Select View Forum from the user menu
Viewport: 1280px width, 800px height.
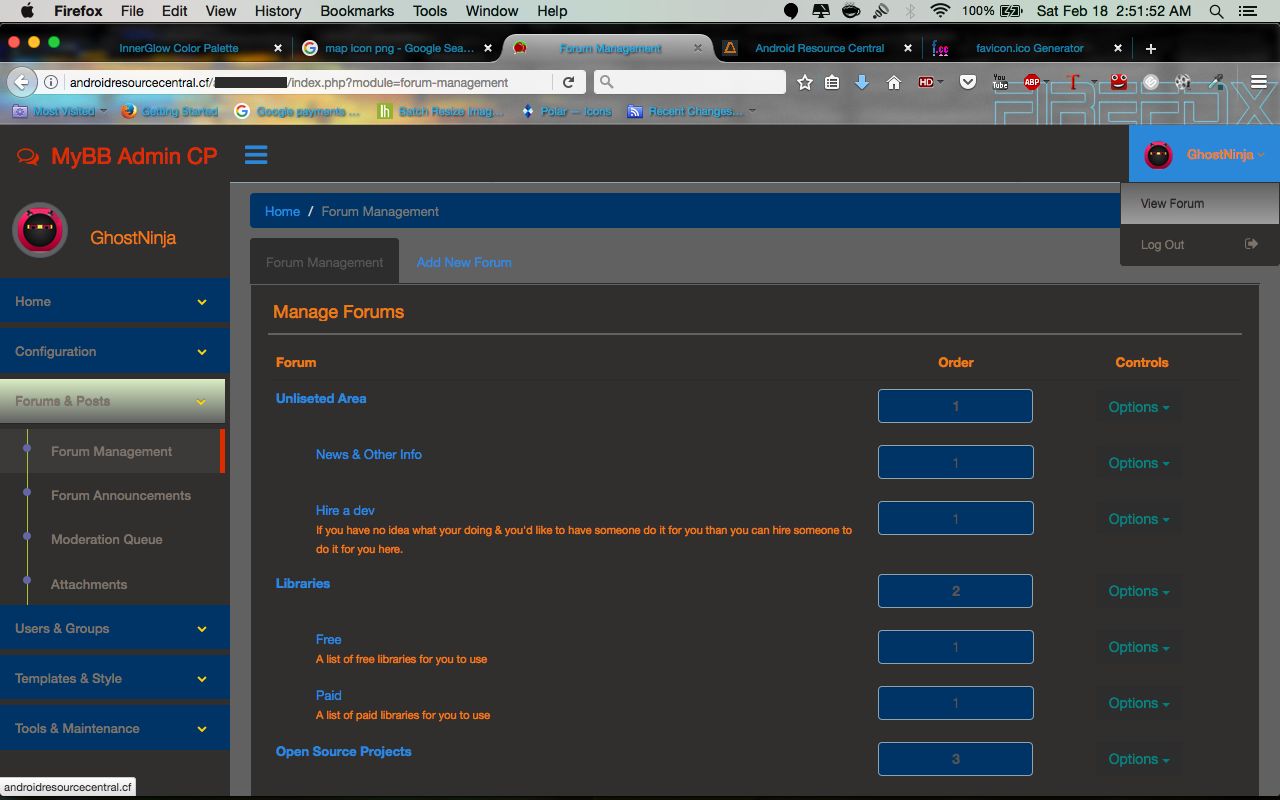1172,204
